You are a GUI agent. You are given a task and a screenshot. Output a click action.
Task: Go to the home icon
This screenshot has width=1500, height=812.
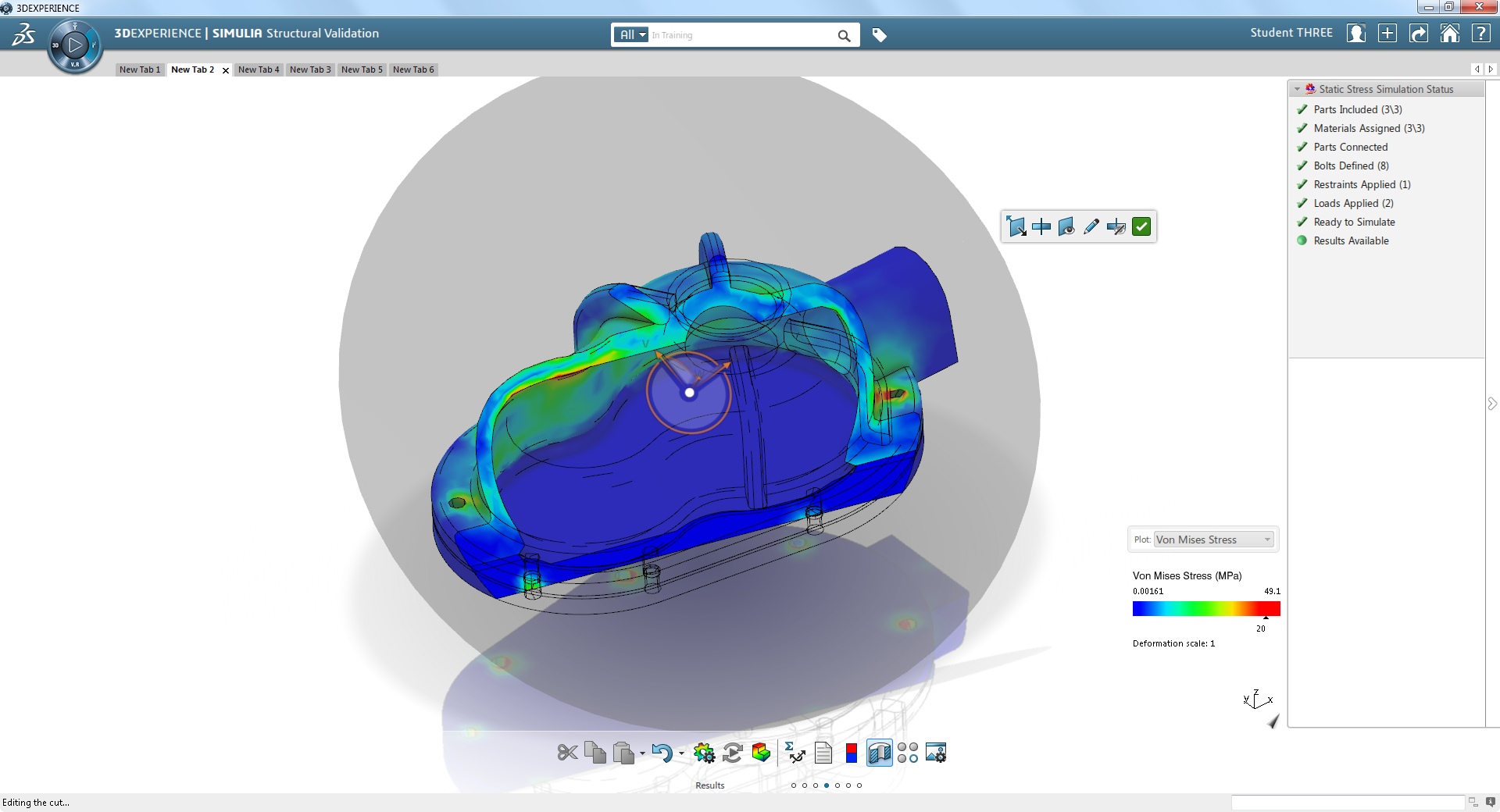click(x=1450, y=33)
